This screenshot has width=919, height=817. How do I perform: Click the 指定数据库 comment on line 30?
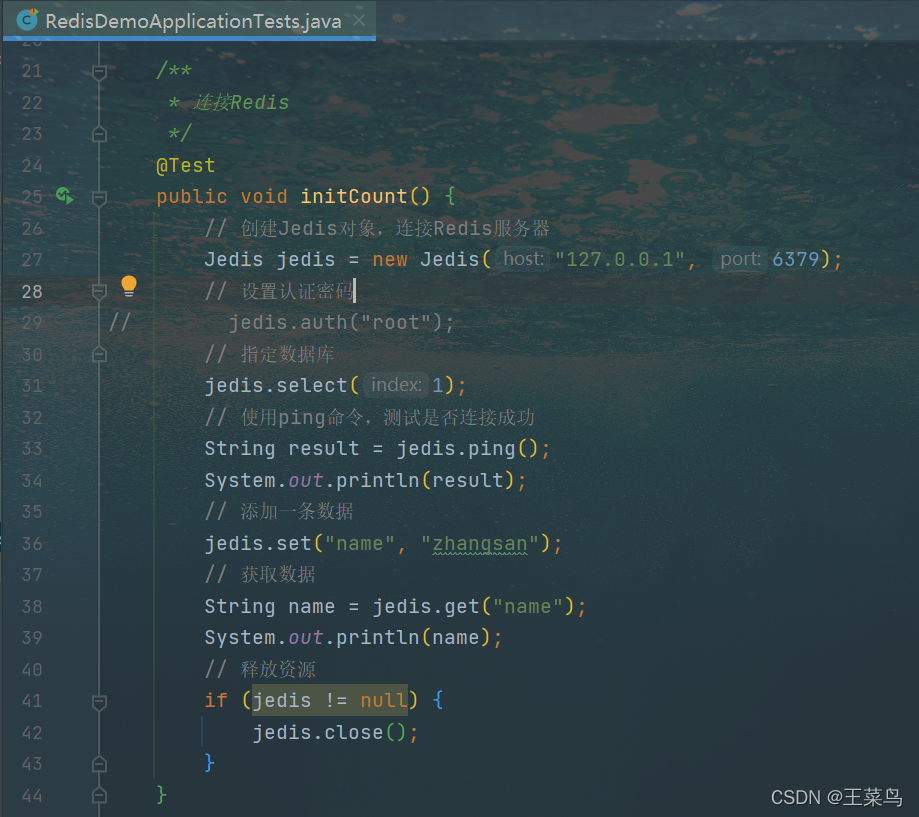click(x=270, y=355)
